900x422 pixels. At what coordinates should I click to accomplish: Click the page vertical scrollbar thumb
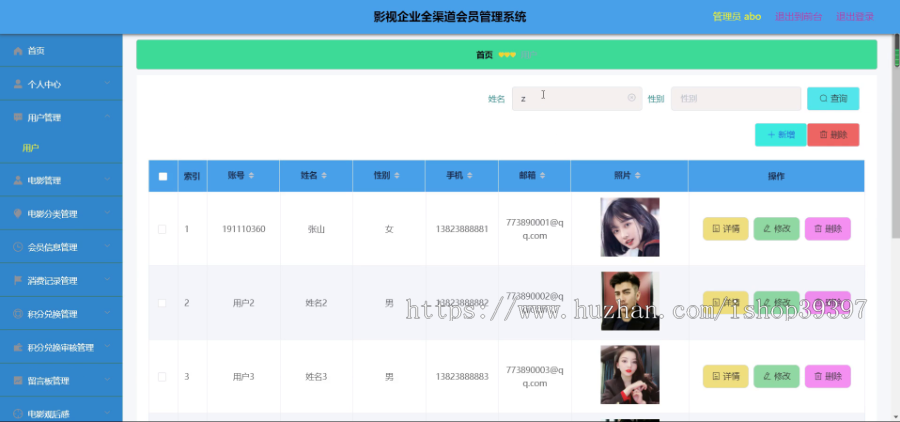[896, 138]
